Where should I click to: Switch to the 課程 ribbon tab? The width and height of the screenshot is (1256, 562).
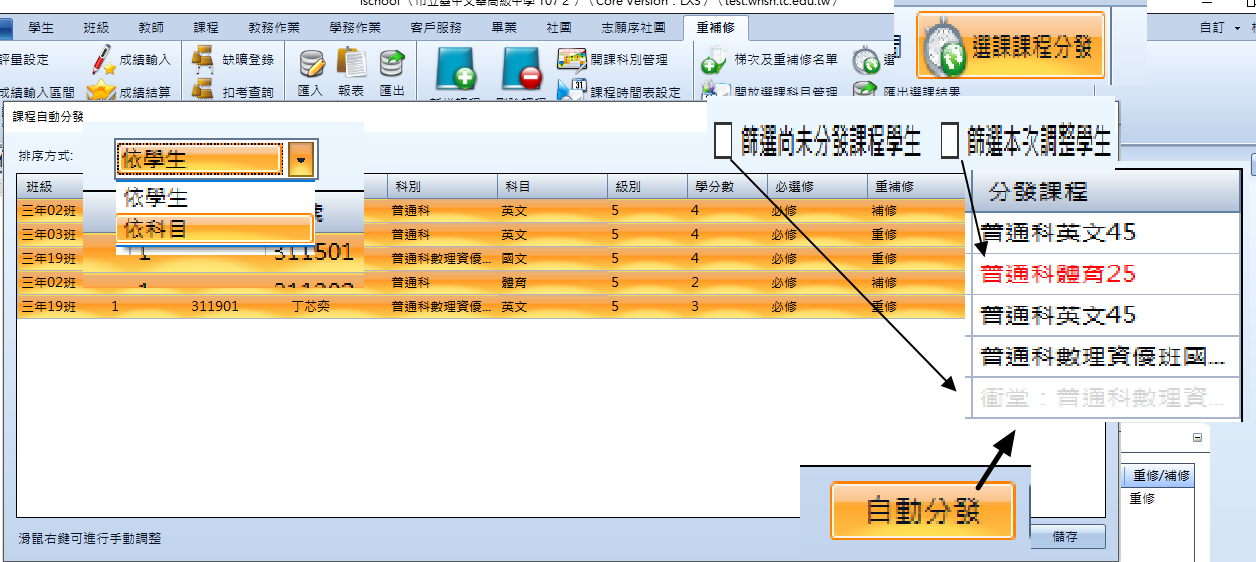205,28
